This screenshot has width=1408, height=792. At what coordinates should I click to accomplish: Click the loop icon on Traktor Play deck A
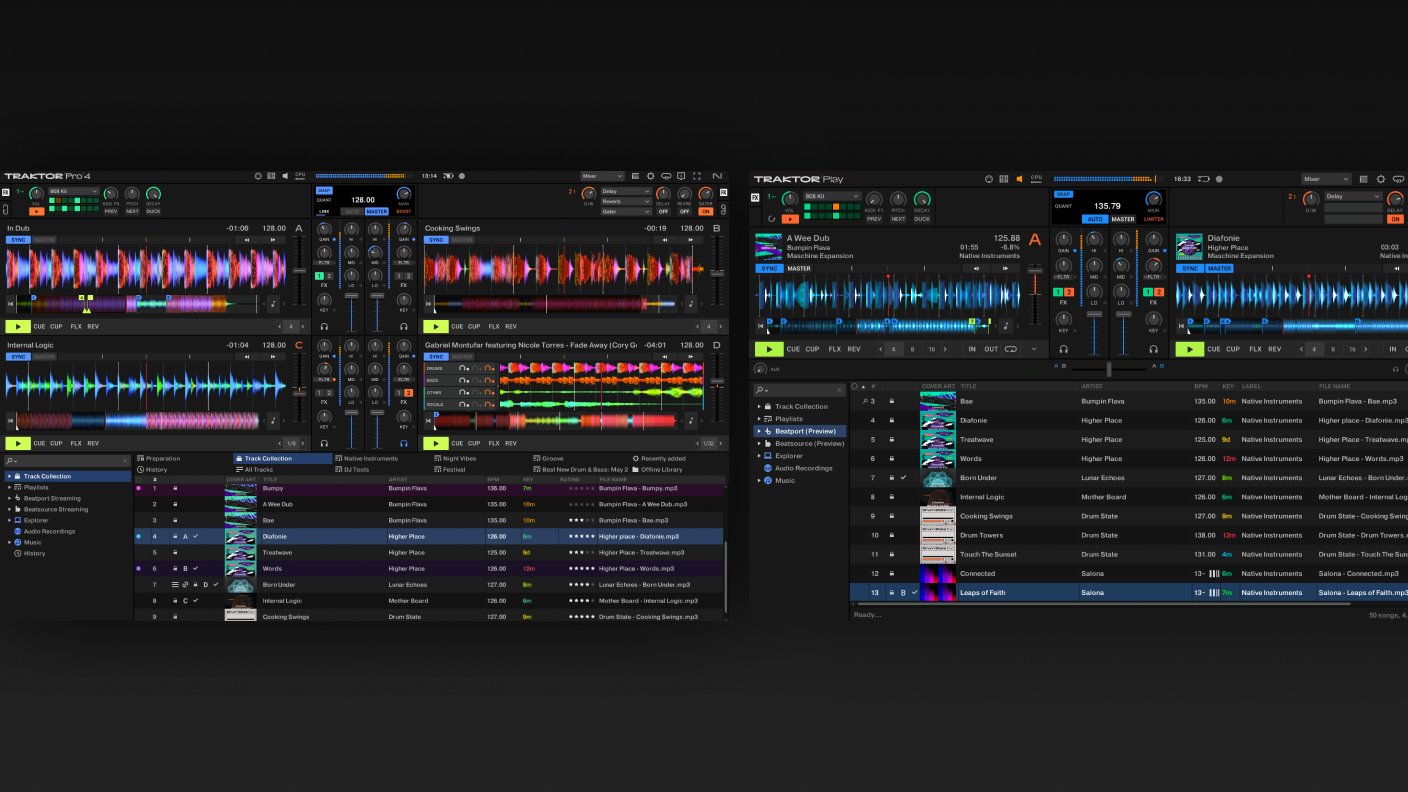(1011, 349)
